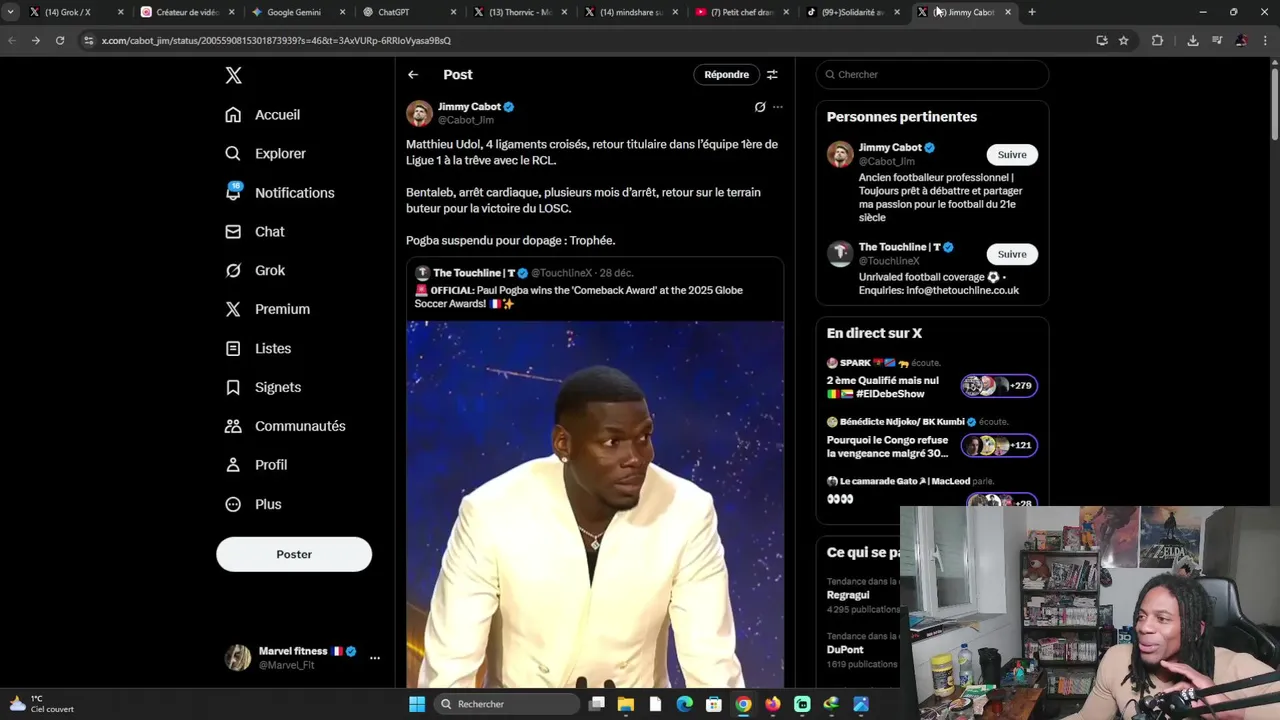Click the Poster button

[x=294, y=555]
